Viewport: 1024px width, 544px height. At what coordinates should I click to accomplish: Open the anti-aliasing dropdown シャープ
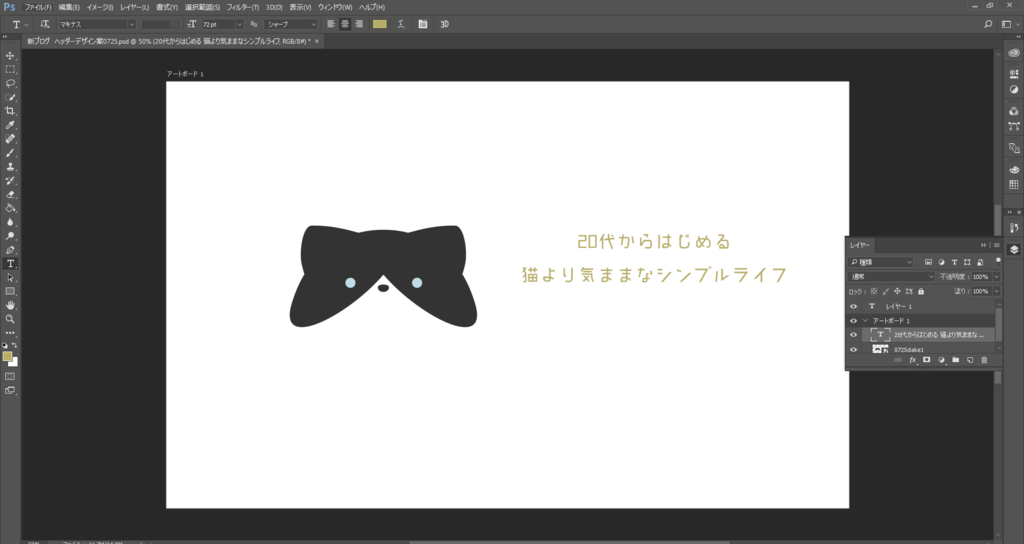[x=291, y=24]
